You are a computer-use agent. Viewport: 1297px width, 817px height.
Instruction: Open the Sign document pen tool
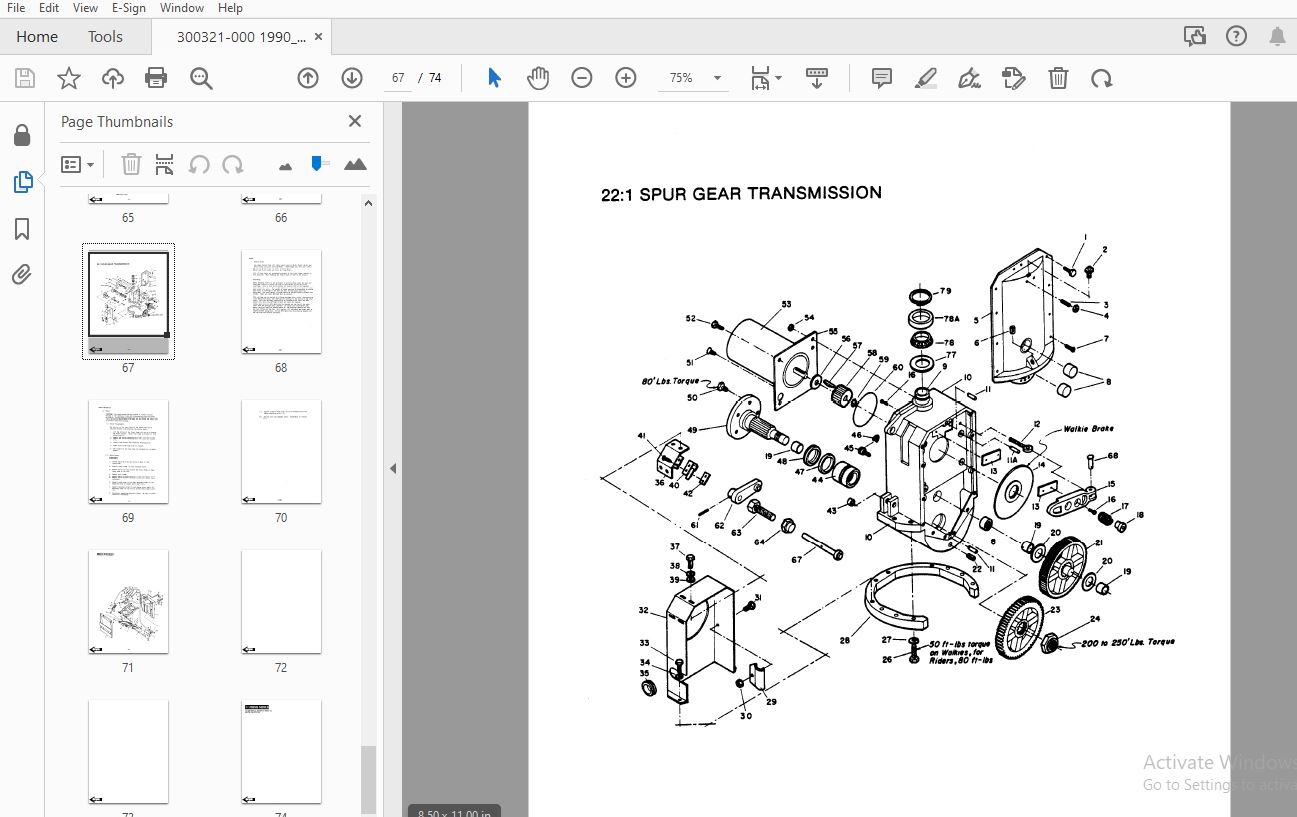[969, 78]
